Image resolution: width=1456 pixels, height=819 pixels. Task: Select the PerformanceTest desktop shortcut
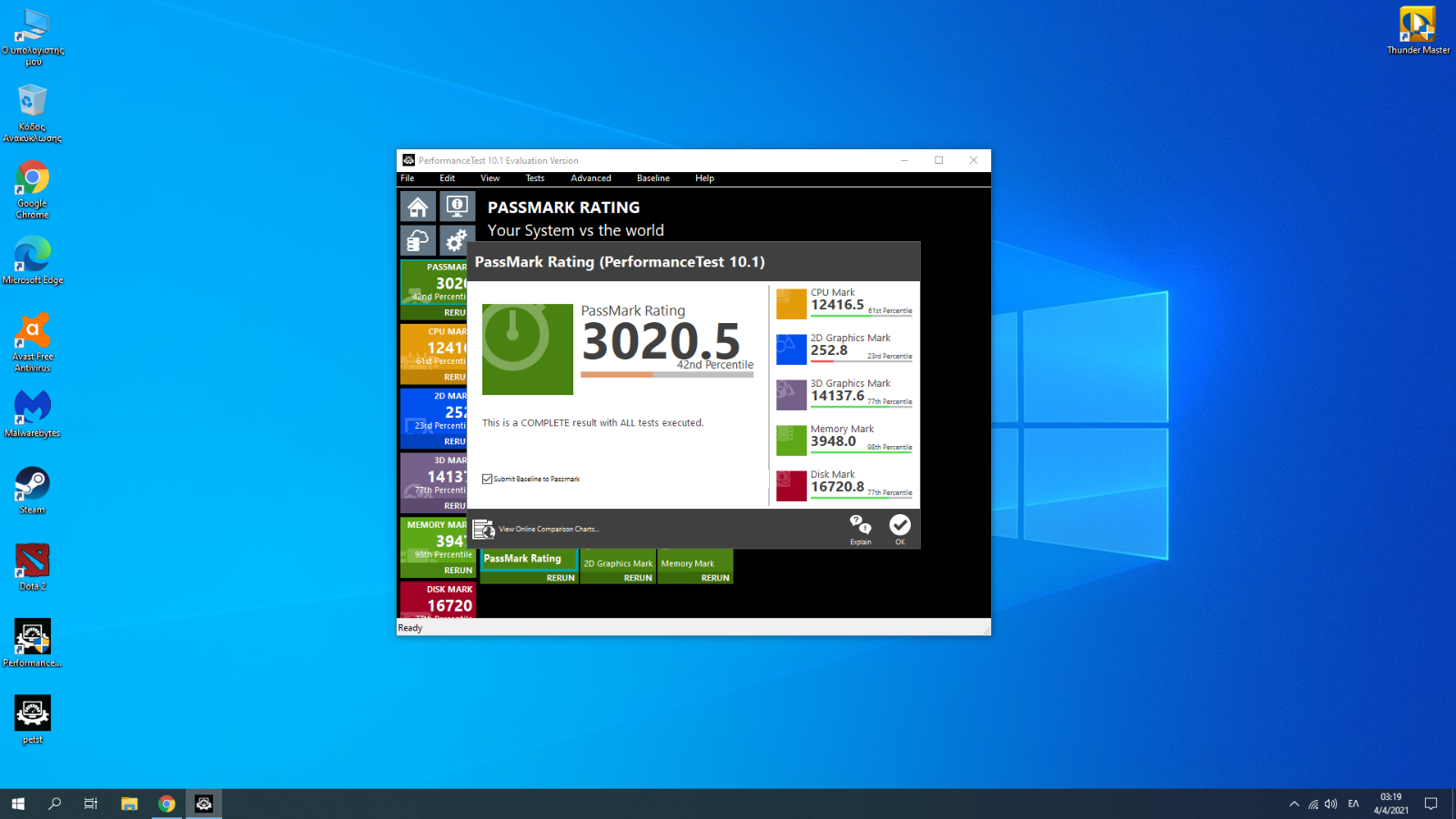coord(33,643)
